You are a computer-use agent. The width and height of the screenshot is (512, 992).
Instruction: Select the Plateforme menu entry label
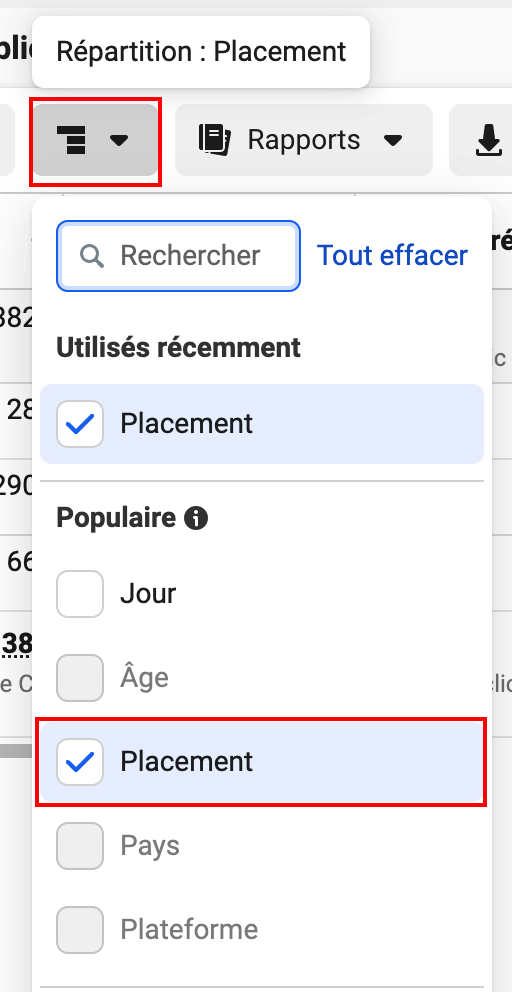pos(189,930)
